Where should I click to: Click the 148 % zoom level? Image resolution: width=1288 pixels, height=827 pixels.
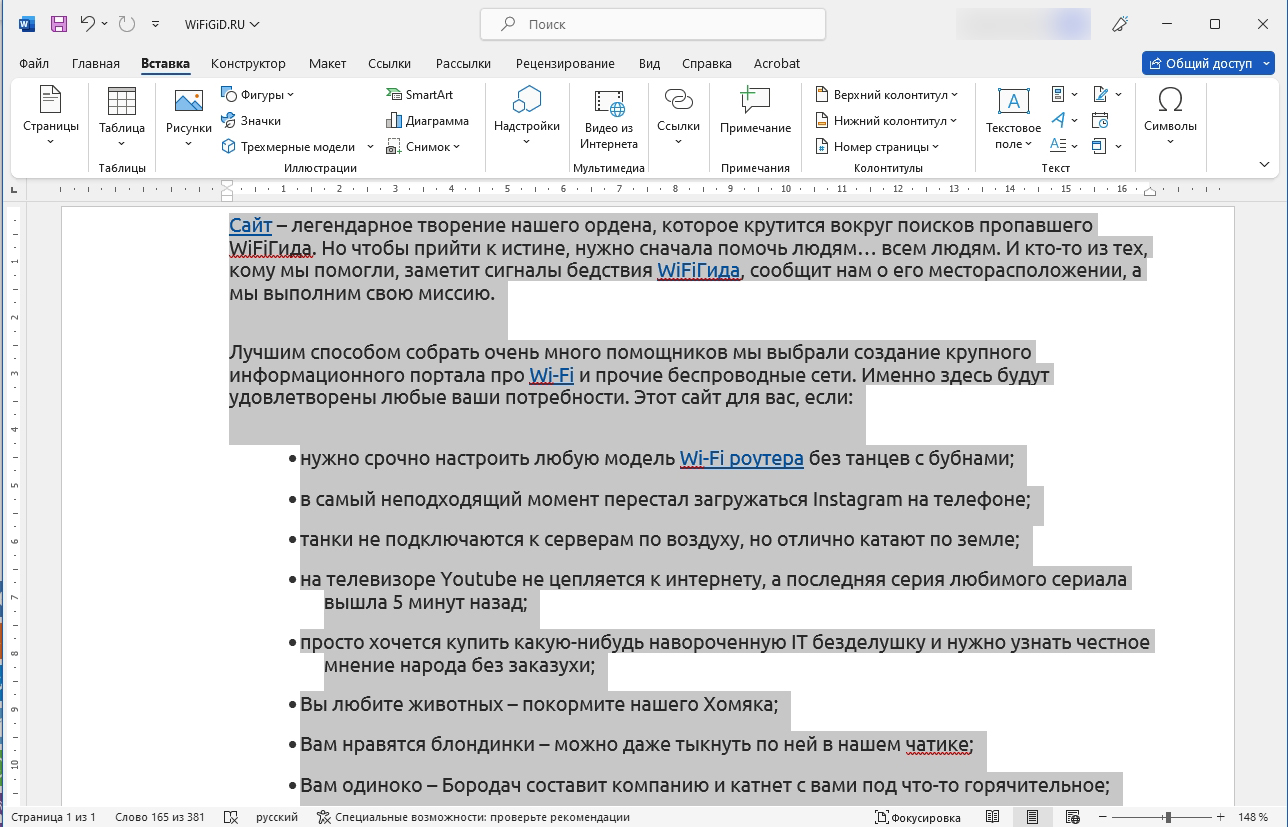click(x=1252, y=817)
